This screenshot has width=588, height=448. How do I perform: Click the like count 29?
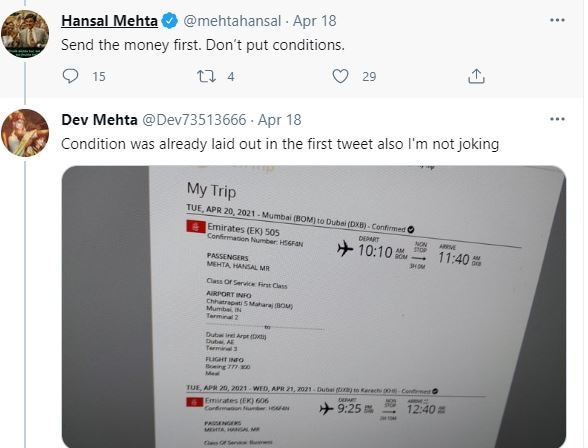(369, 77)
